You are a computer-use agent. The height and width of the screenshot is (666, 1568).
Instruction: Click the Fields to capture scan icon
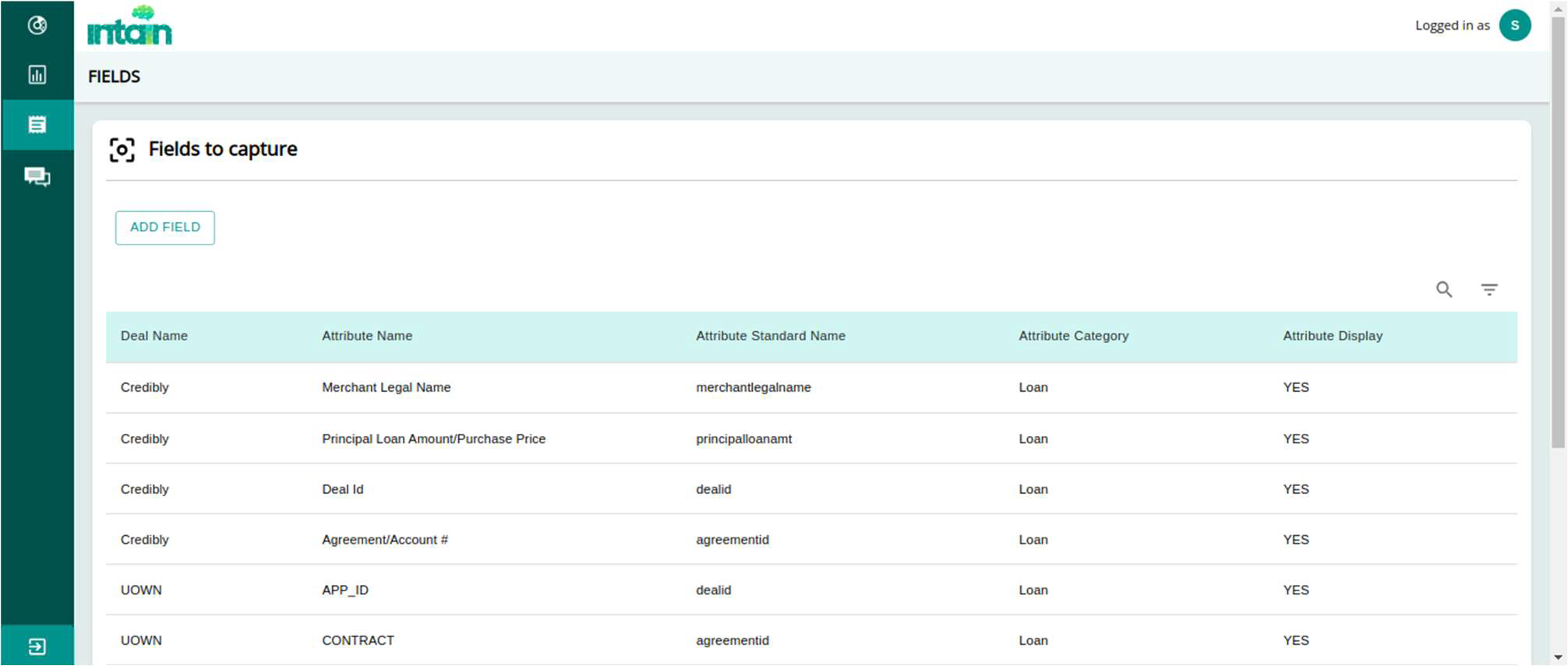click(122, 150)
